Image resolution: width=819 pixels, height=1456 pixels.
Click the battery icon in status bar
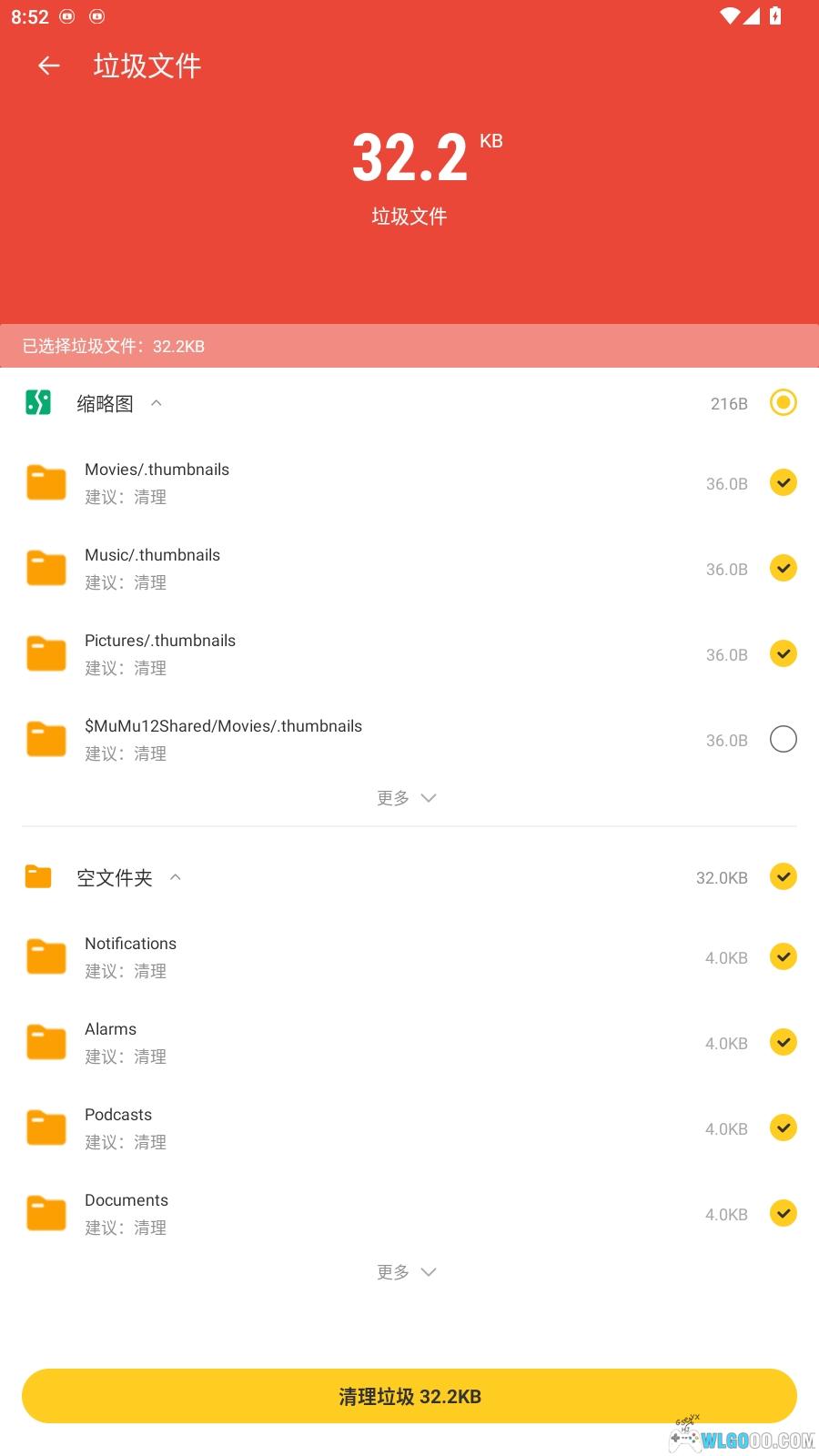click(x=775, y=16)
